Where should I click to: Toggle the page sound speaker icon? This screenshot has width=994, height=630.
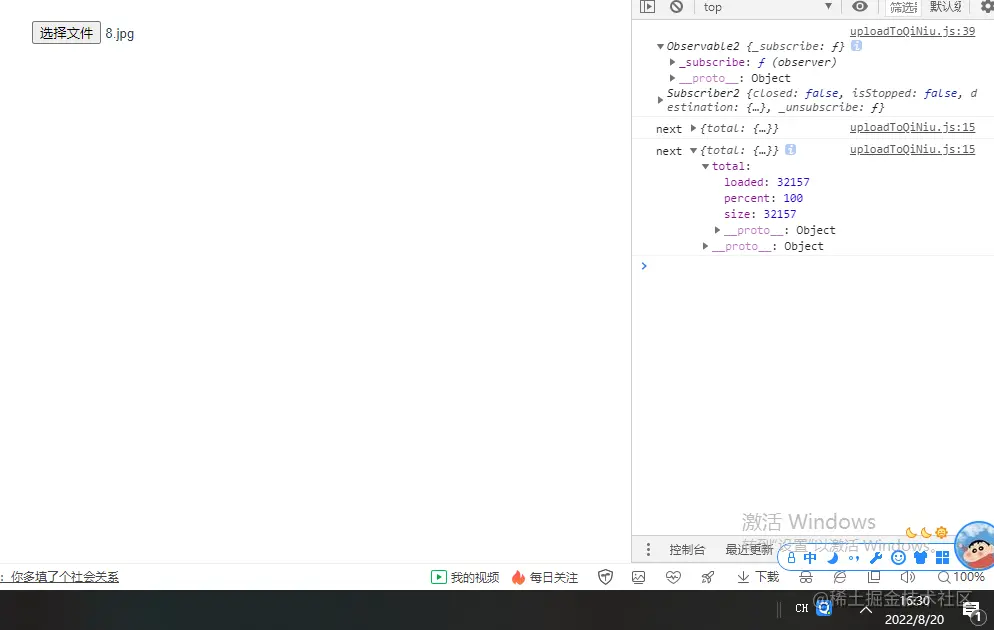click(908, 577)
